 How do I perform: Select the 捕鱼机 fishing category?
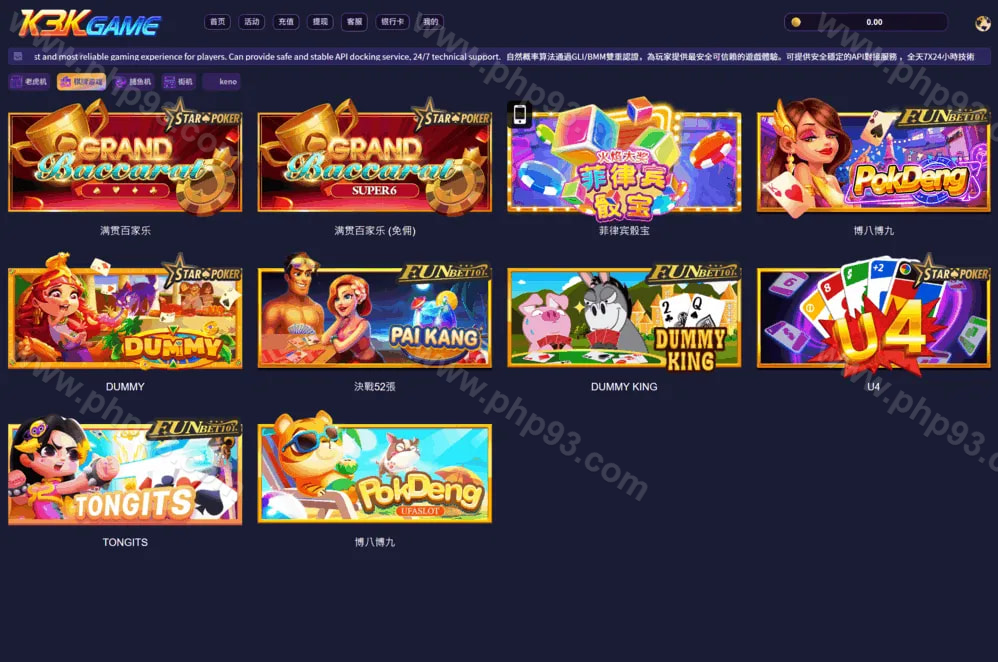[134, 82]
